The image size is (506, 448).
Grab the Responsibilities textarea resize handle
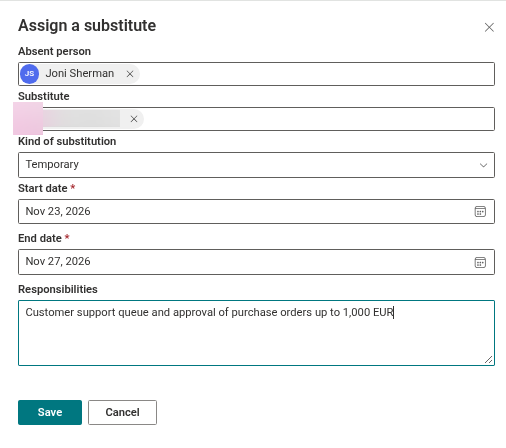pyautogui.click(x=489, y=360)
